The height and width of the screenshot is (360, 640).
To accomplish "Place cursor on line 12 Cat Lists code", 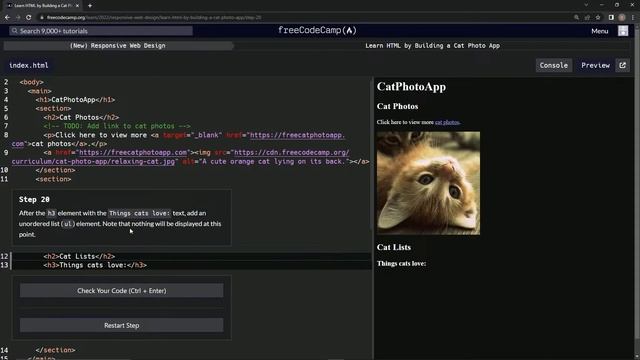I will click(79, 256).
